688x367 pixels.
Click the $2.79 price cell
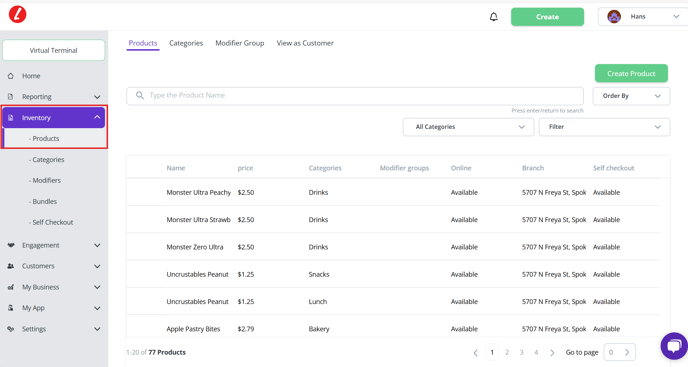(x=246, y=329)
